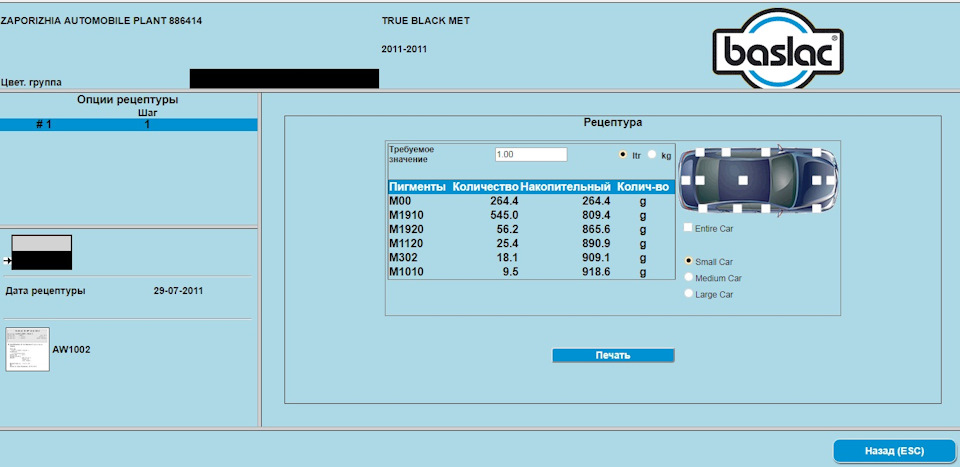Click the black color swatch preview
The height and width of the screenshot is (467, 960).
[x=42, y=261]
